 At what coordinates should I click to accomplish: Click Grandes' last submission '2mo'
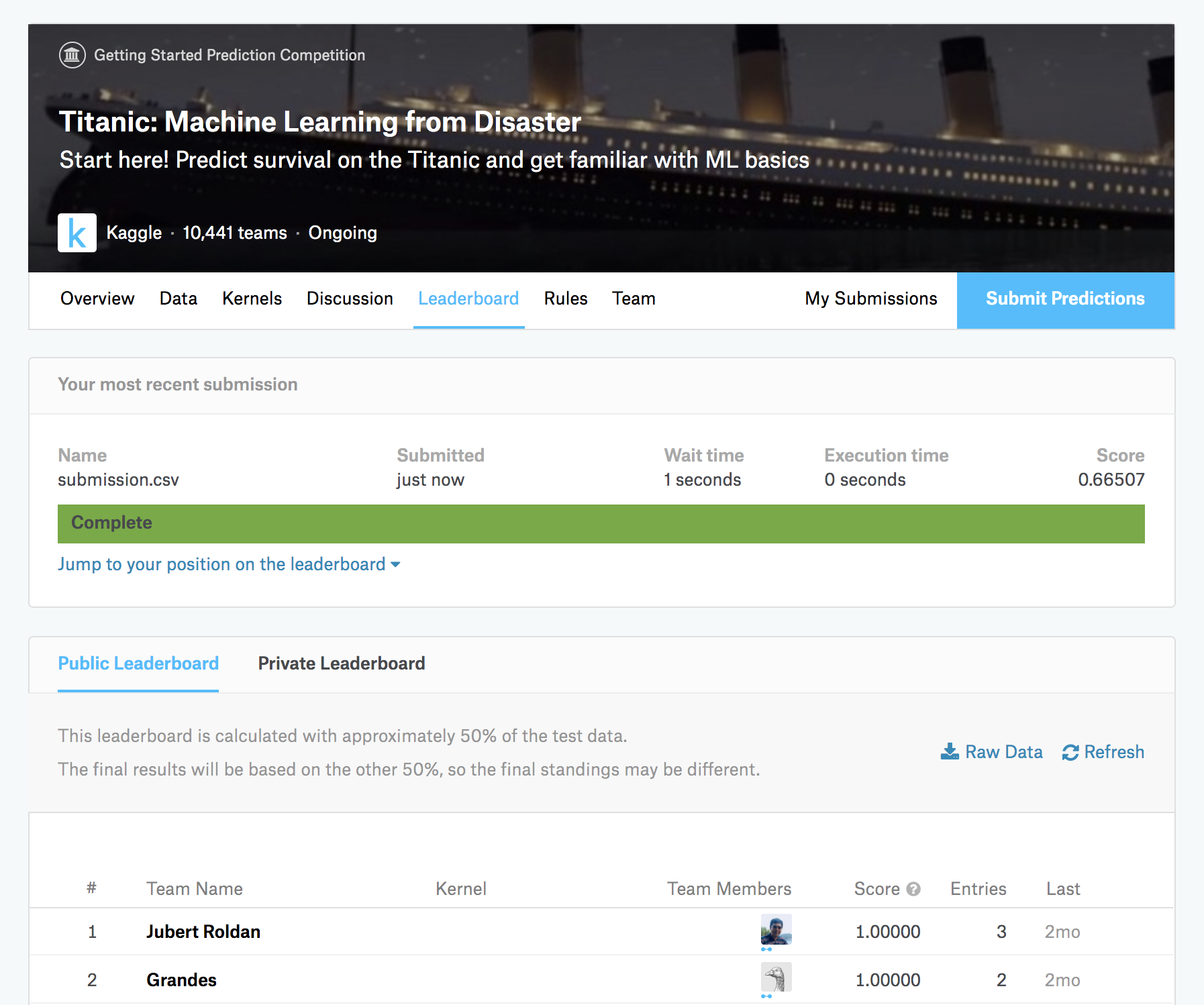(x=1062, y=980)
